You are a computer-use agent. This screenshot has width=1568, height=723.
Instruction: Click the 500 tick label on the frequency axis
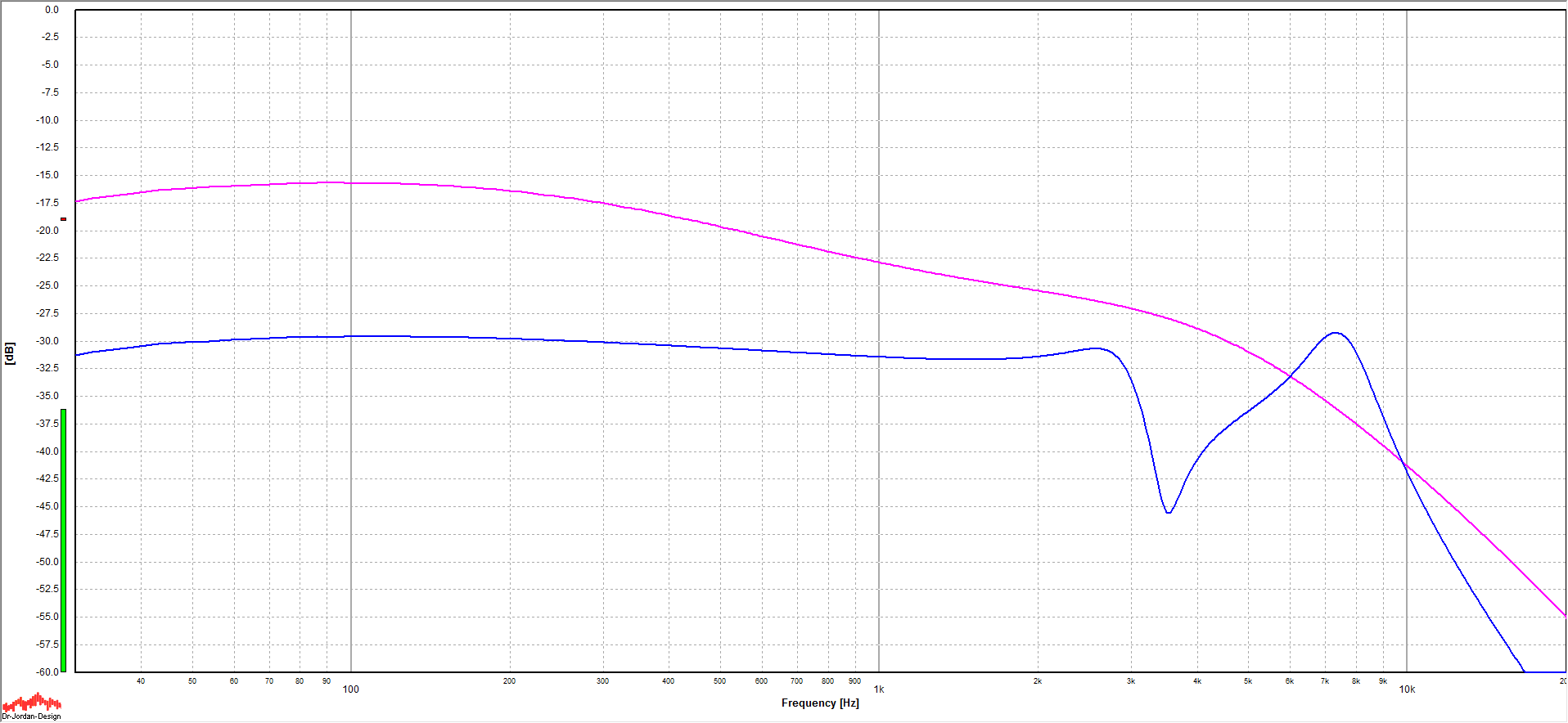(719, 681)
